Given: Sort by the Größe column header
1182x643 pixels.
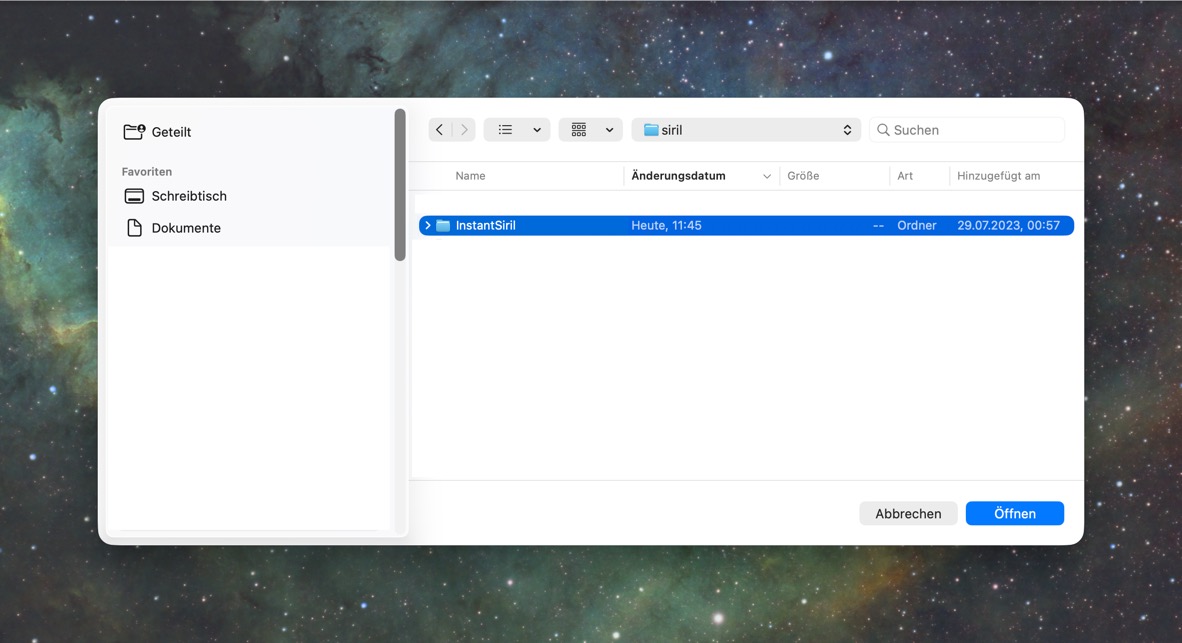Looking at the screenshot, I should tap(803, 176).
